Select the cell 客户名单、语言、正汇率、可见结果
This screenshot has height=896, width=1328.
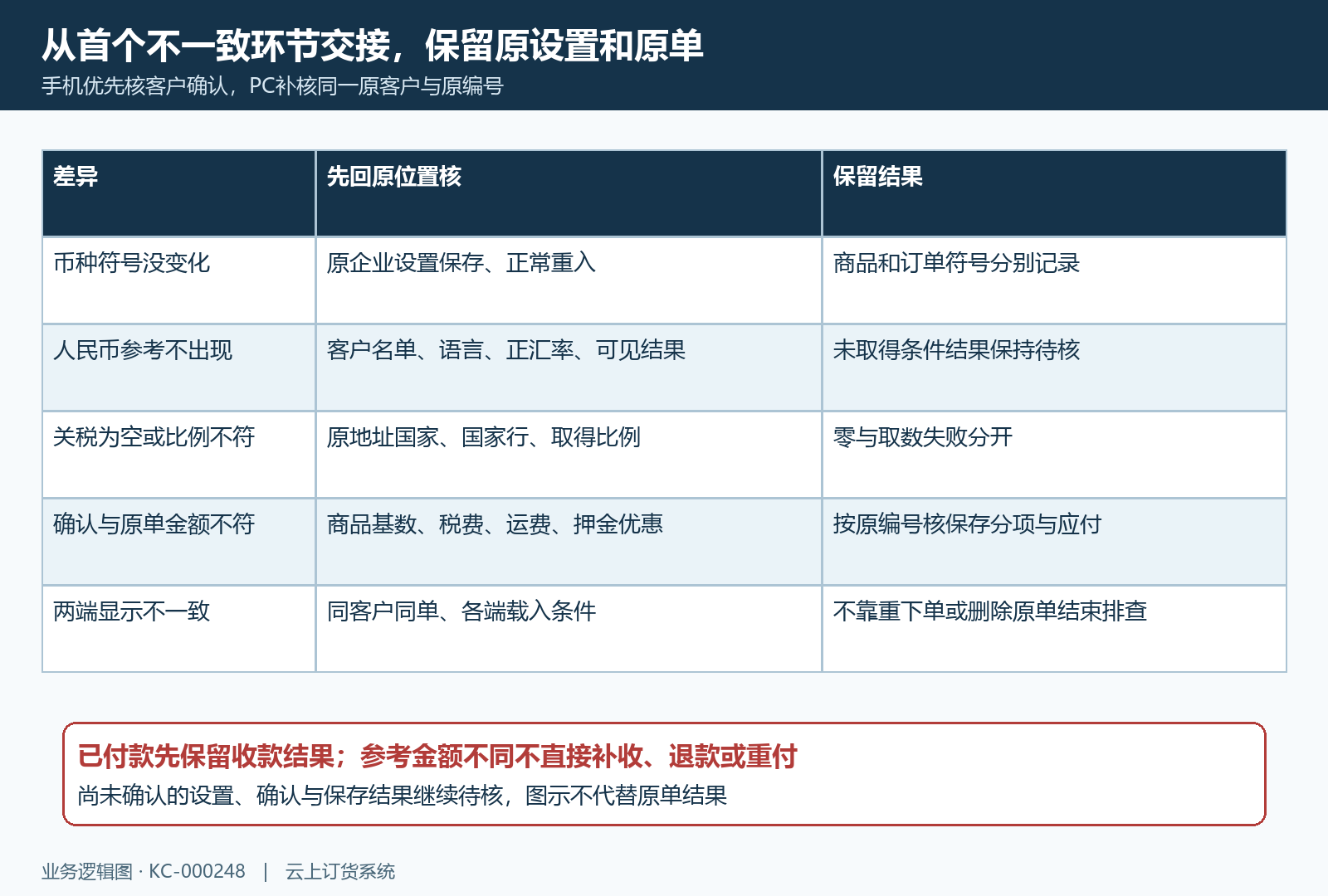(x=569, y=368)
